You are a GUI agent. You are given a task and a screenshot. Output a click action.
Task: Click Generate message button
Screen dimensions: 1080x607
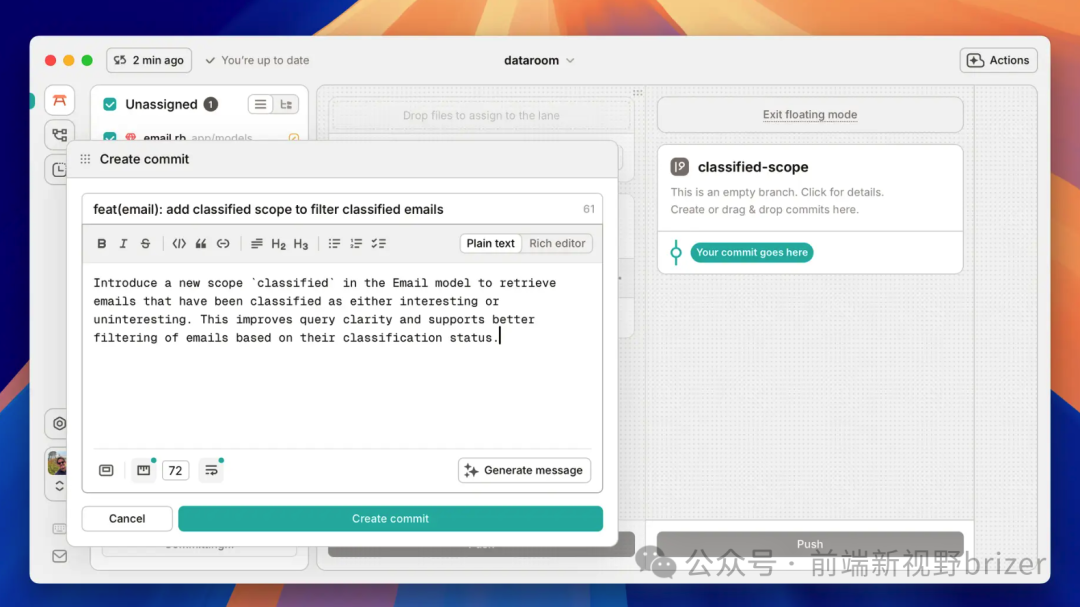click(x=524, y=470)
